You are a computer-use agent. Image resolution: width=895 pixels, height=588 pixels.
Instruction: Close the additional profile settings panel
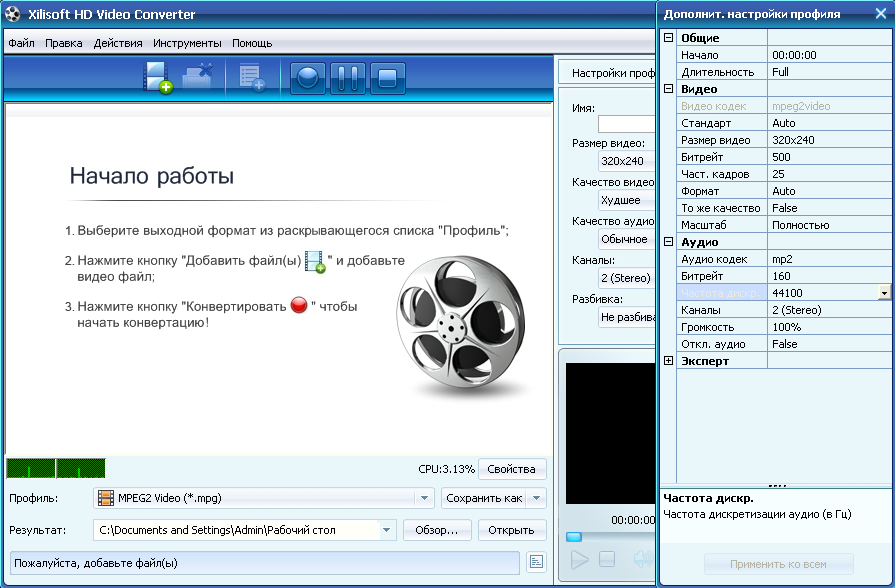(x=881, y=14)
